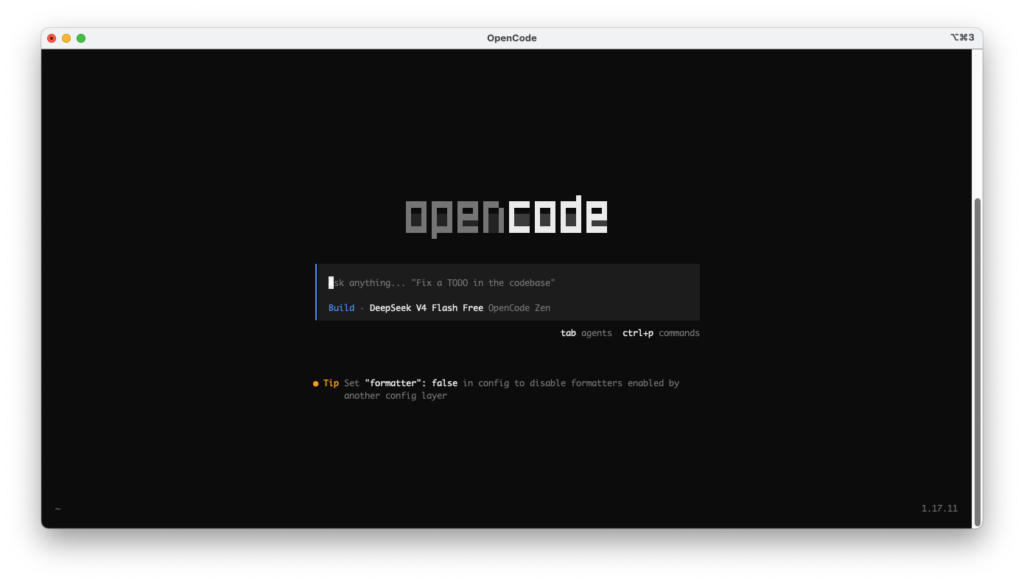This screenshot has height=583, width=1024.
Task: Click the DeepSeek V4 Flash Free model name
Action: (426, 307)
